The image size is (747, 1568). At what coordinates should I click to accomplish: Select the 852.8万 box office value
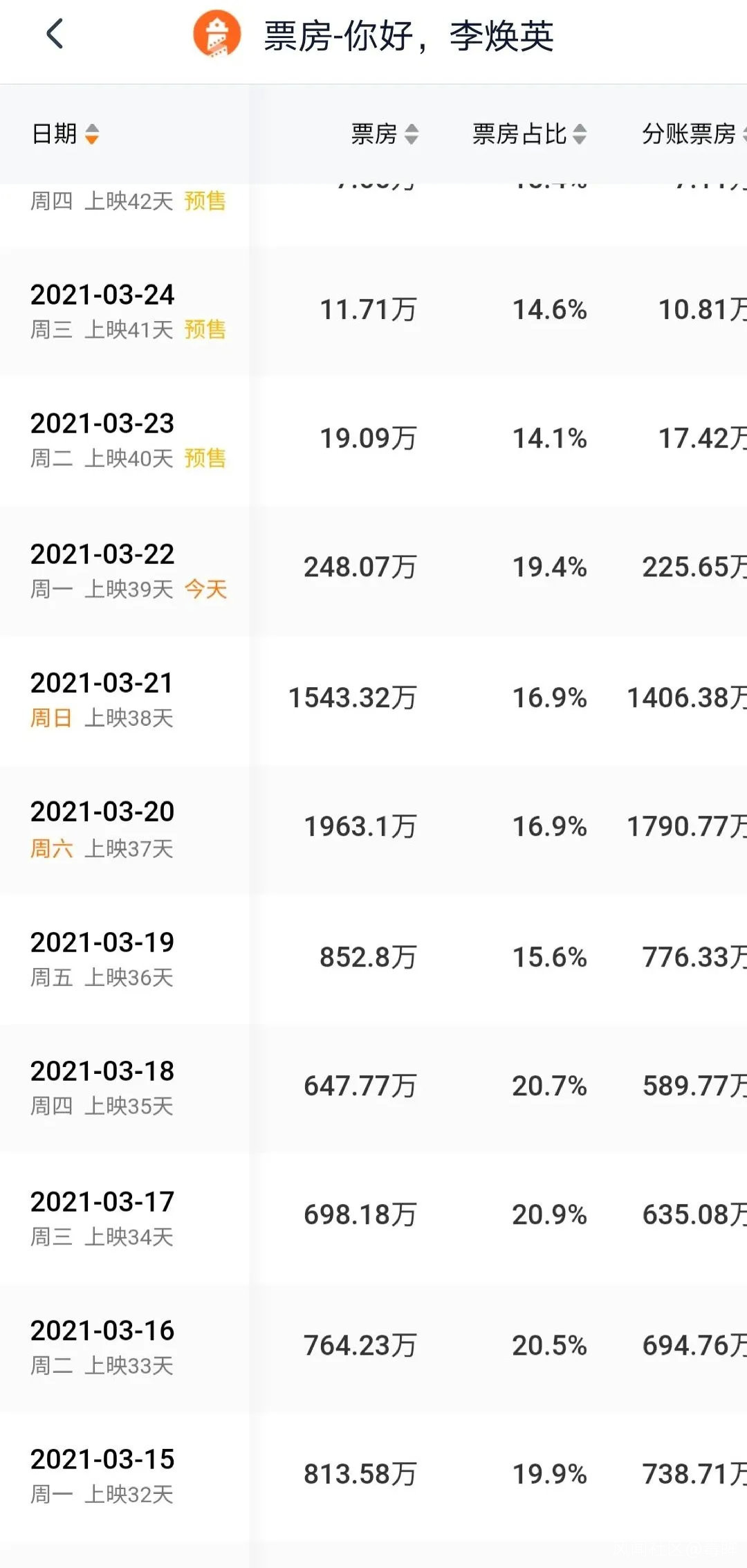pyautogui.click(x=367, y=957)
